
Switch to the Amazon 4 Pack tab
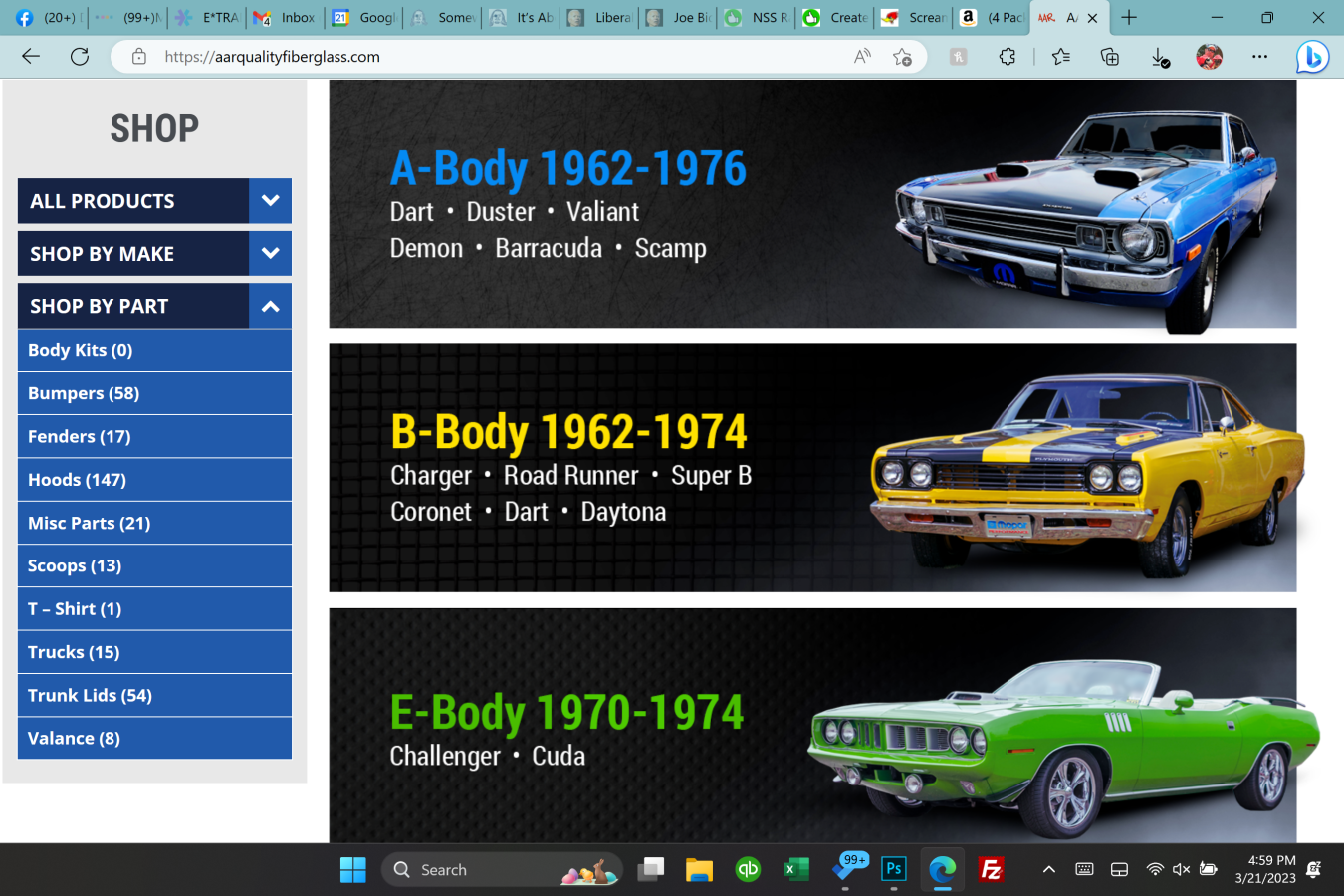coord(993,18)
